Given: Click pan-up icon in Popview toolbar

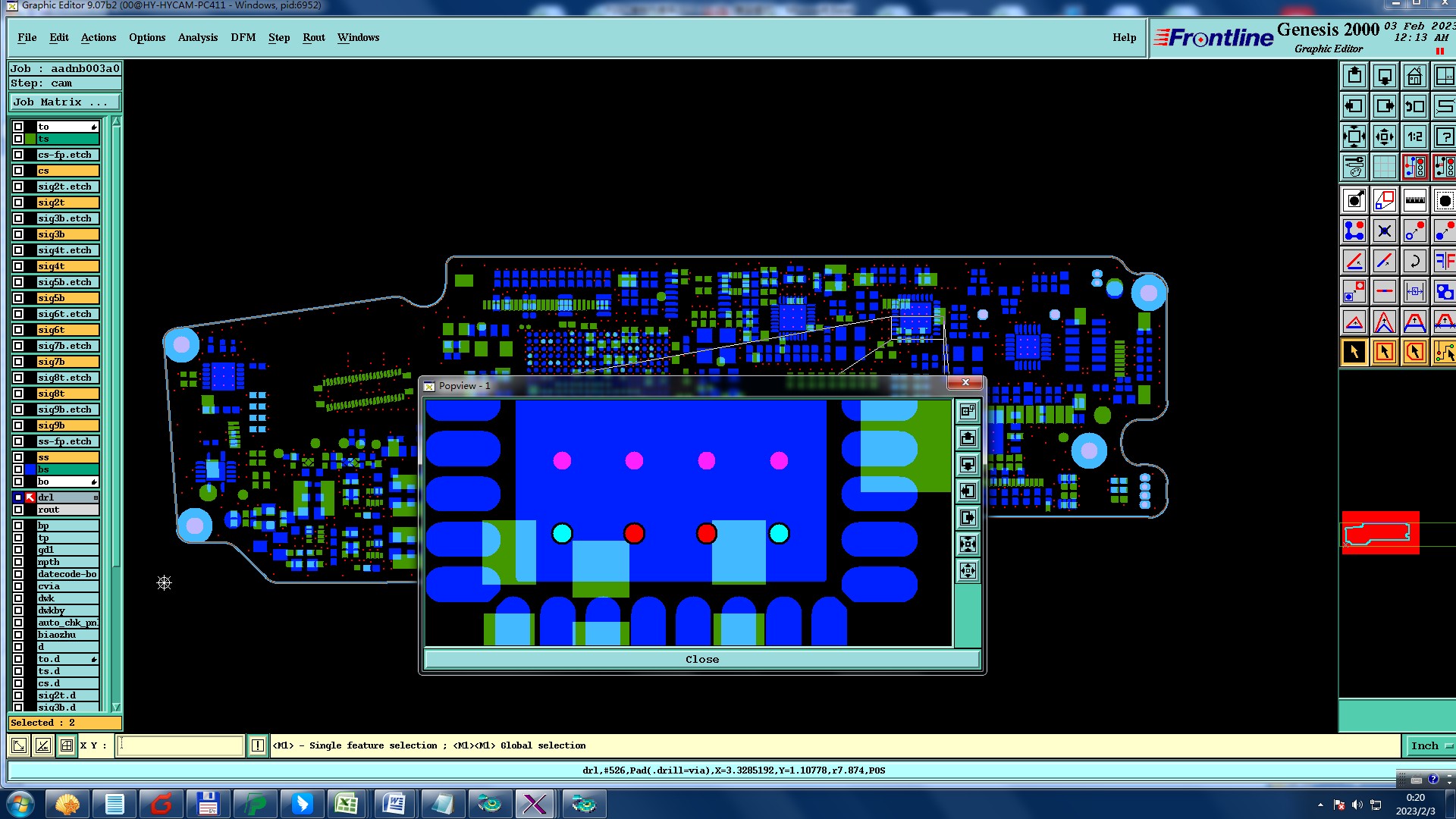Looking at the screenshot, I should tap(968, 438).
